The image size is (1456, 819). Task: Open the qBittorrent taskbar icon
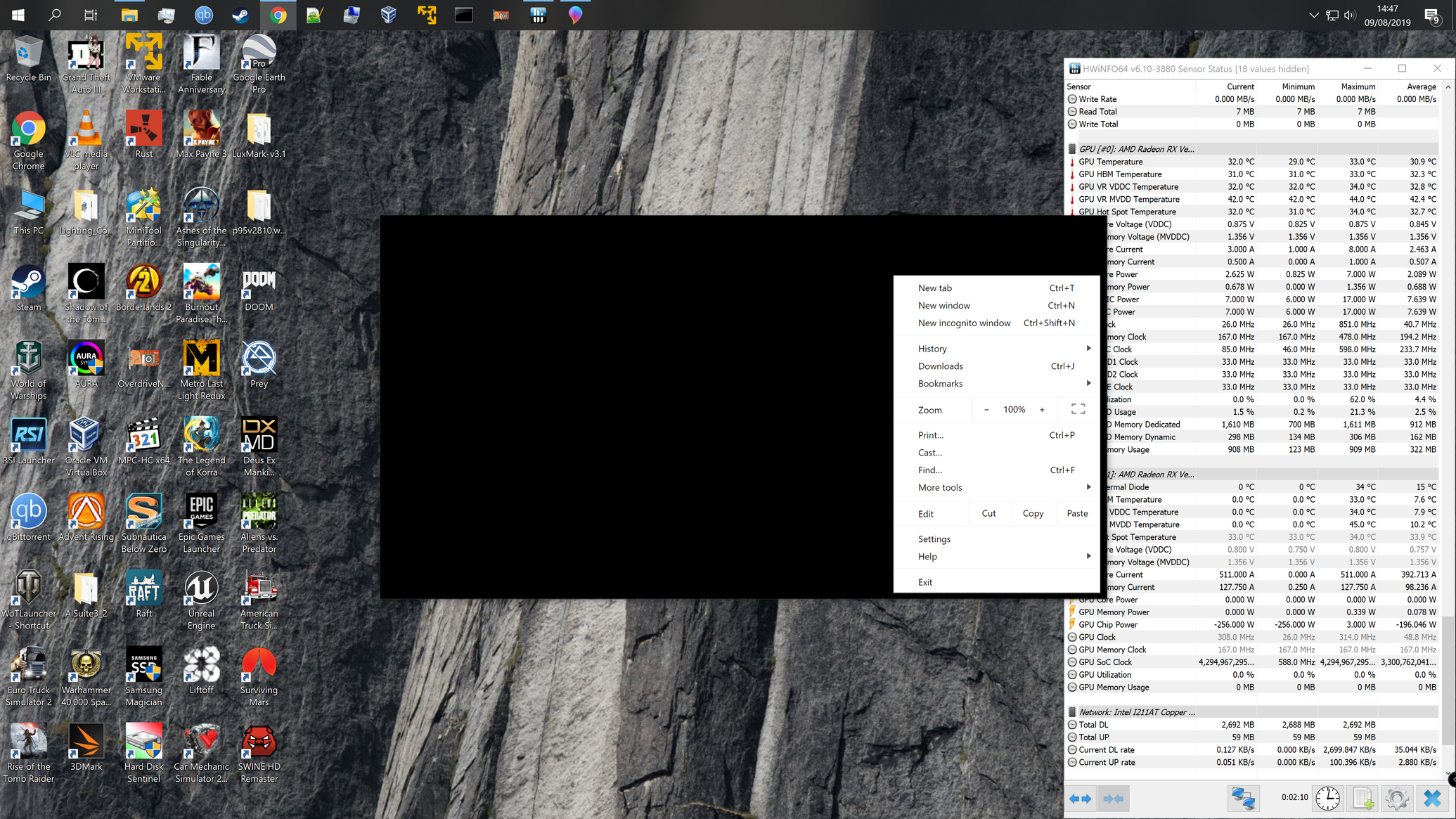pyautogui.click(x=203, y=15)
